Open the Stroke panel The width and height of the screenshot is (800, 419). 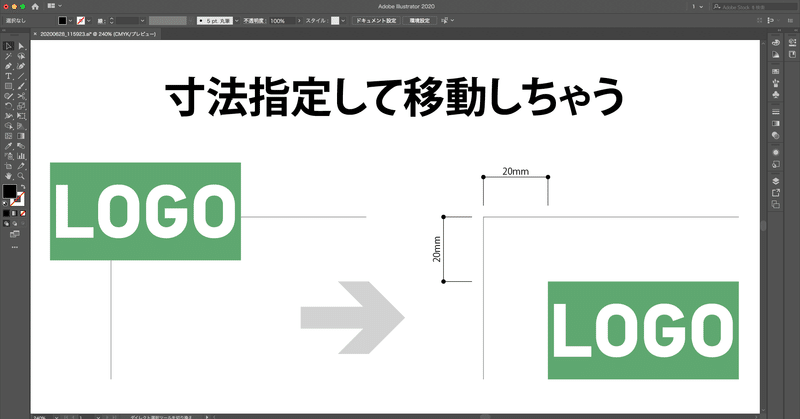pos(776,111)
